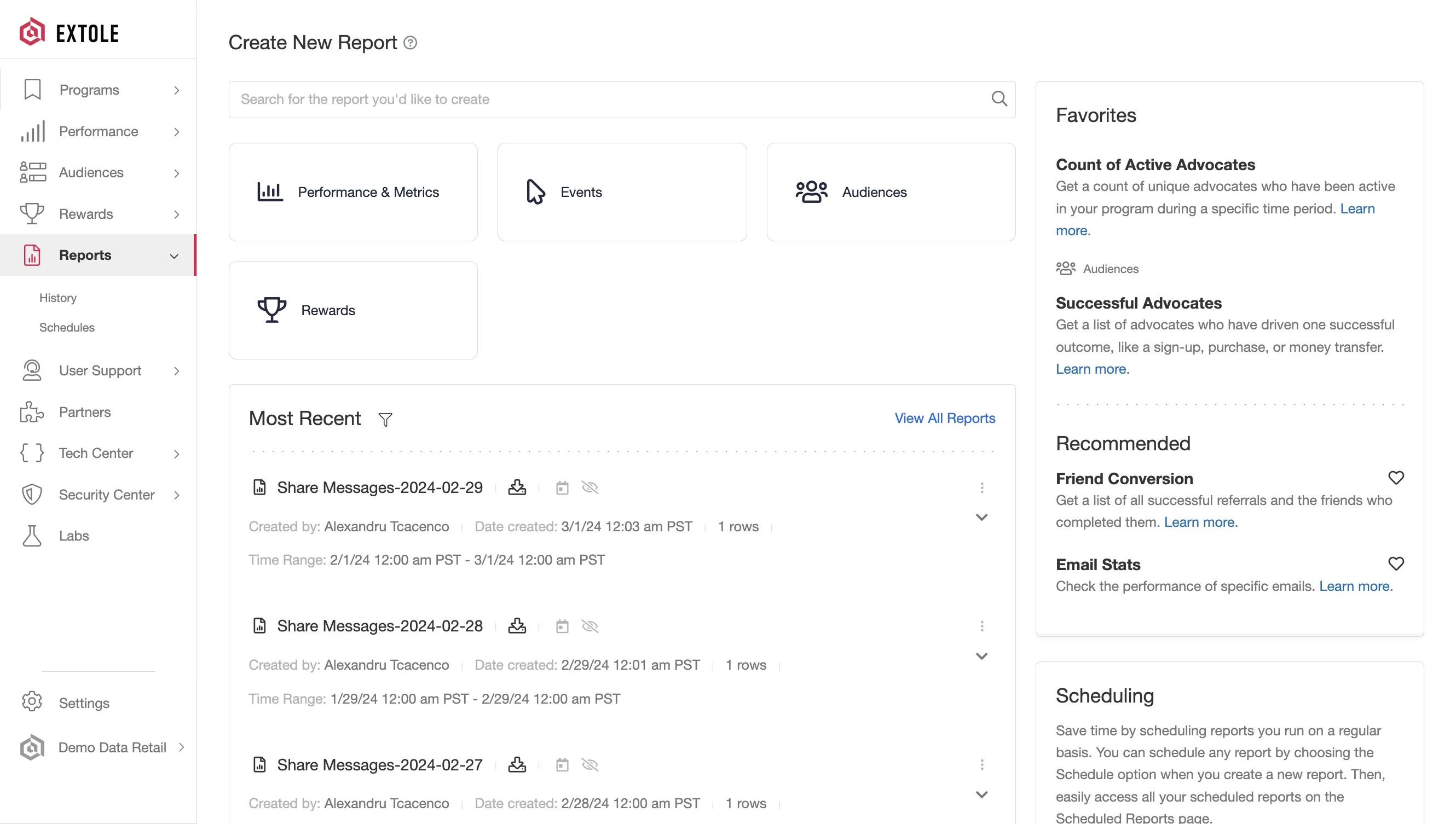Screen dimensions: 1456x824
Task: Toggle visibility of Share Messages-2024-02-28
Action: point(590,626)
